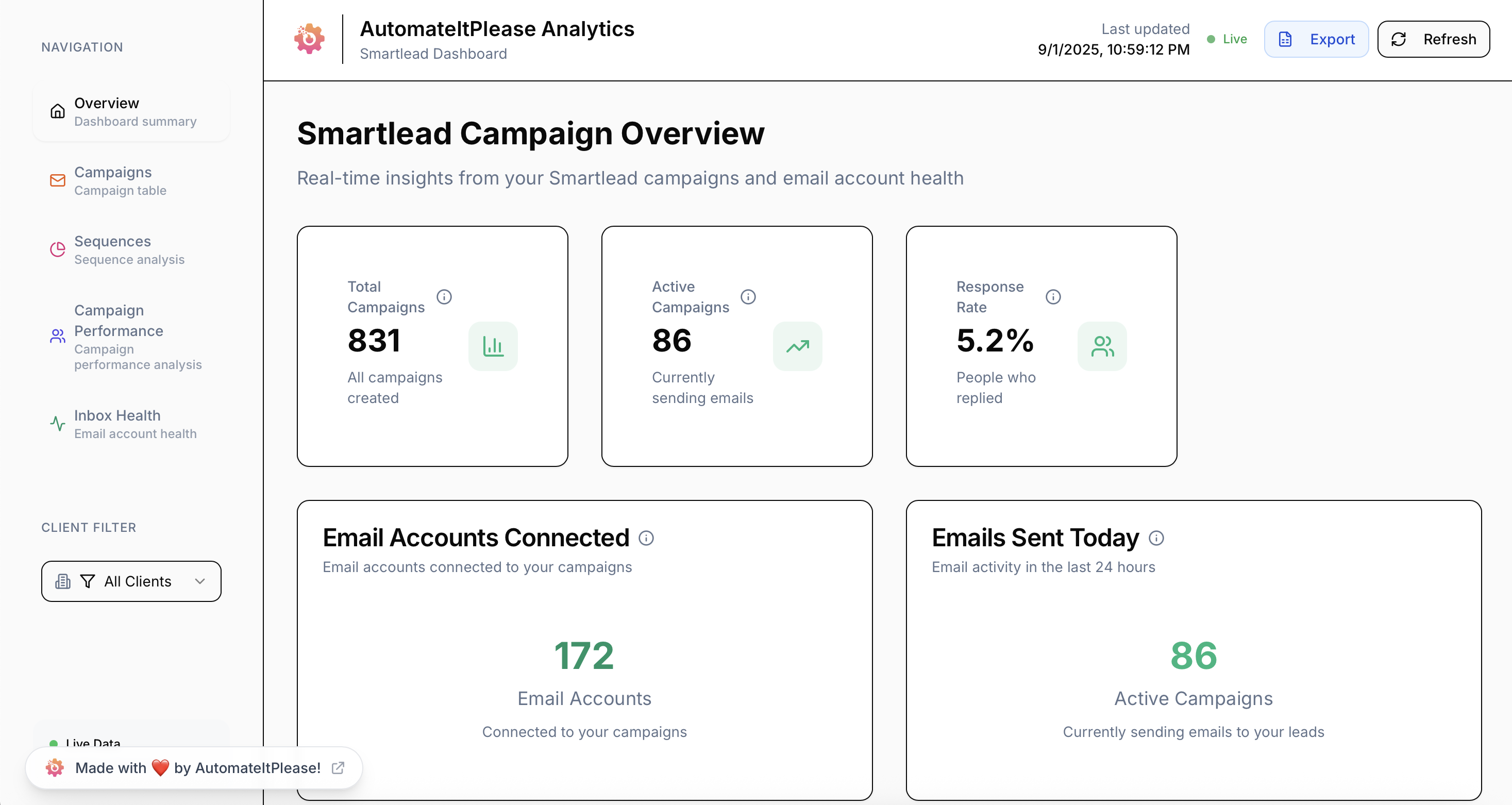The image size is (1512, 805).
Task: Click the 5.2% response rate value
Action: 995,341
